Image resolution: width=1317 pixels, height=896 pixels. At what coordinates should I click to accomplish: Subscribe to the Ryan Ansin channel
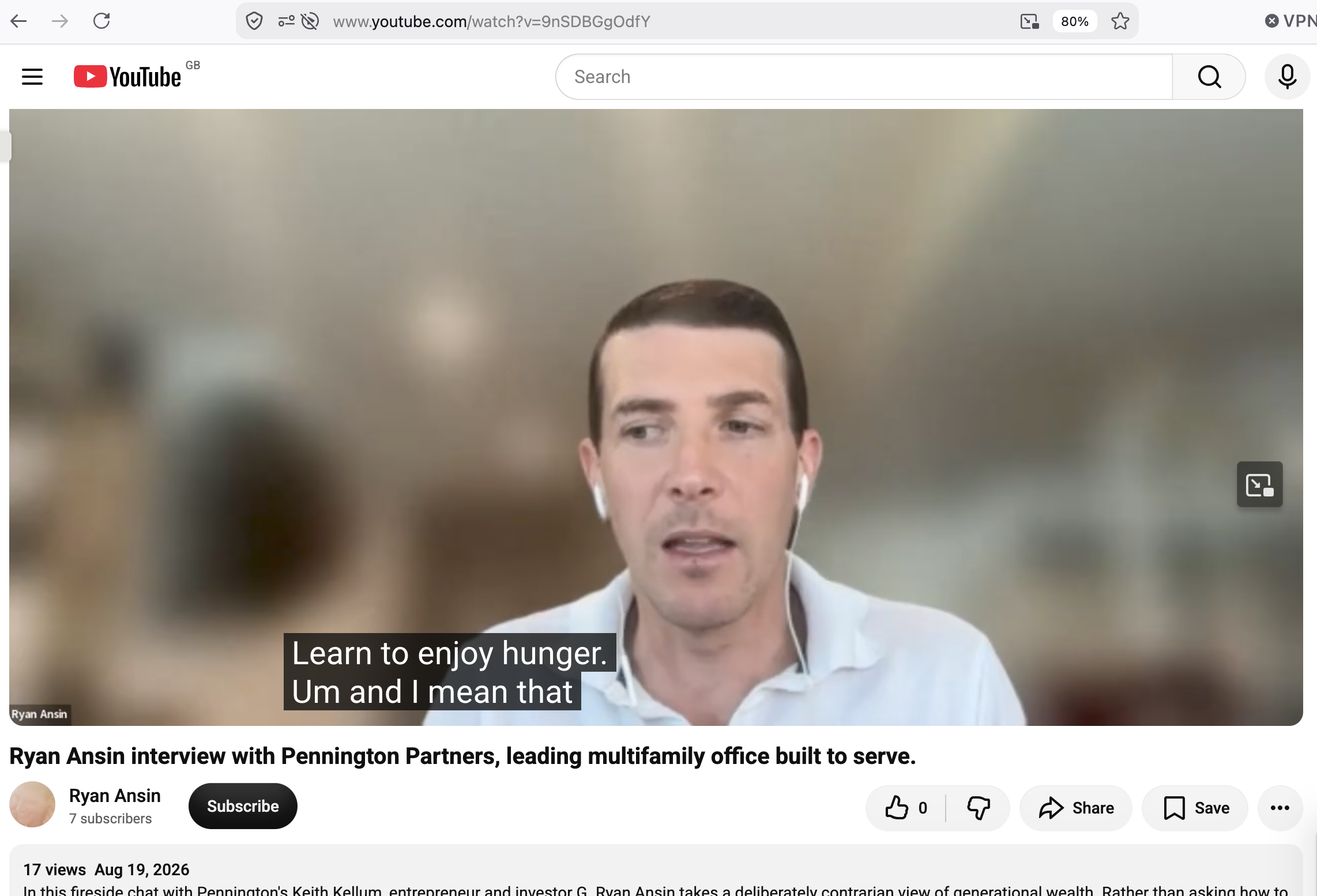[x=243, y=806]
